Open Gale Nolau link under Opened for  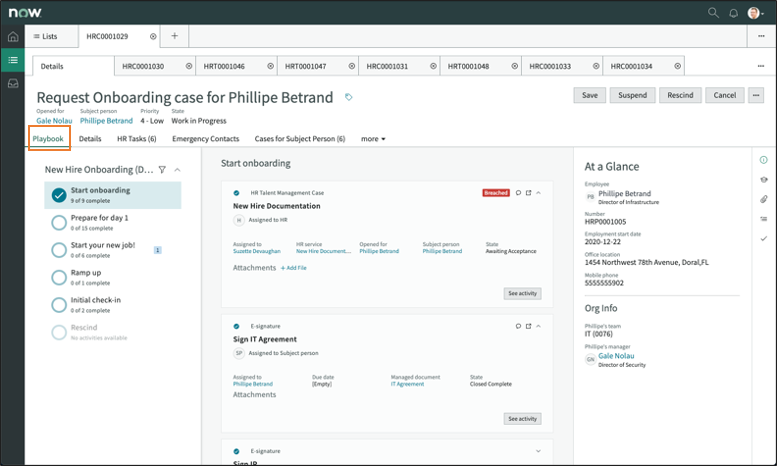[x=54, y=121]
